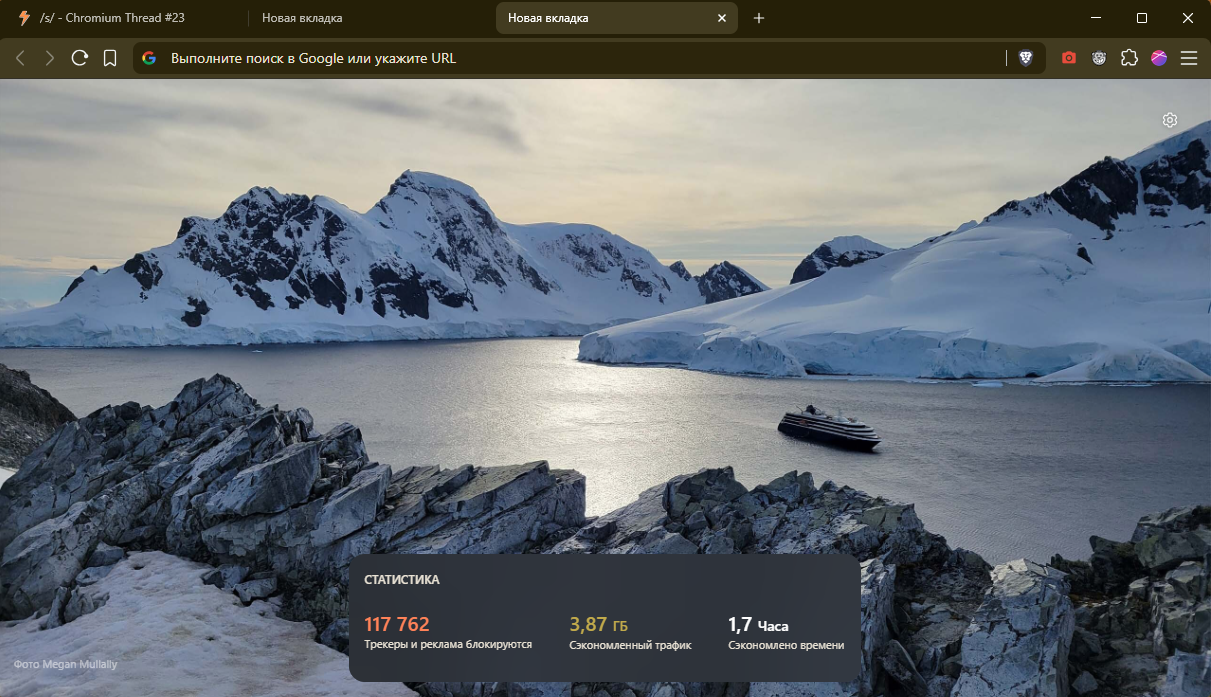Click Сэкономлено времени label
Screen dimensions: 1211x697
coord(786,646)
